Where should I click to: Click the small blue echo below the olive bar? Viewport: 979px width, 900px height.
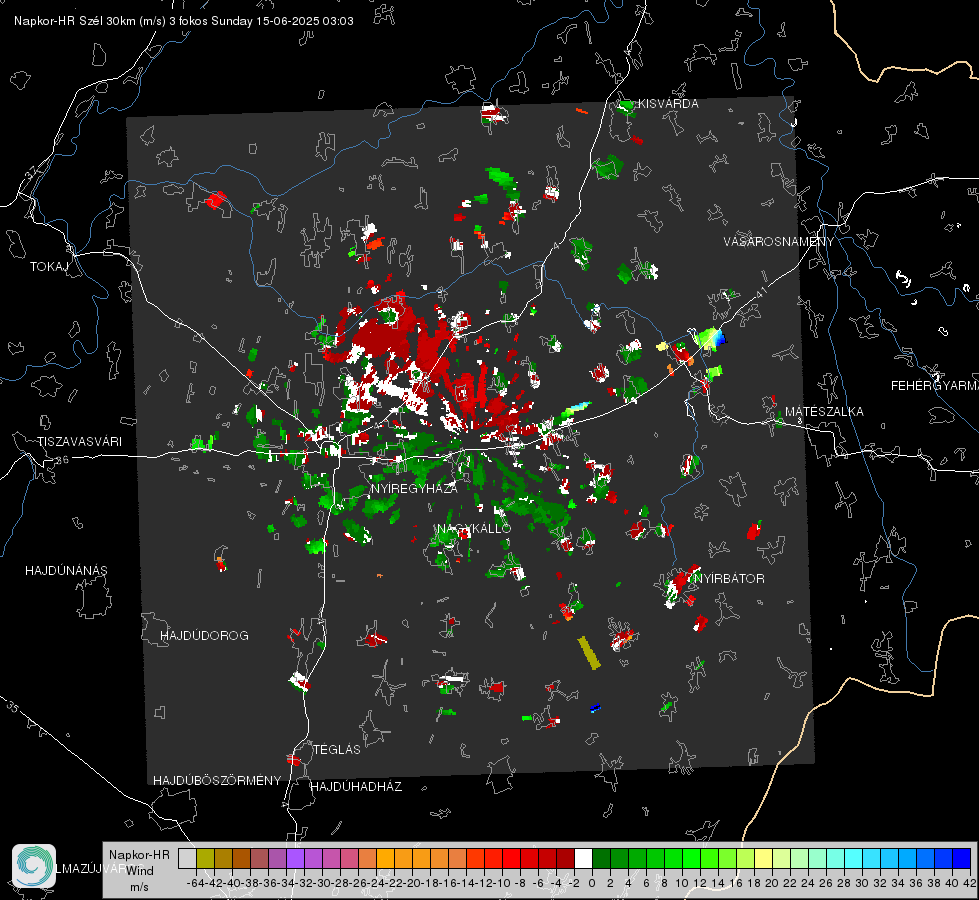point(595,708)
